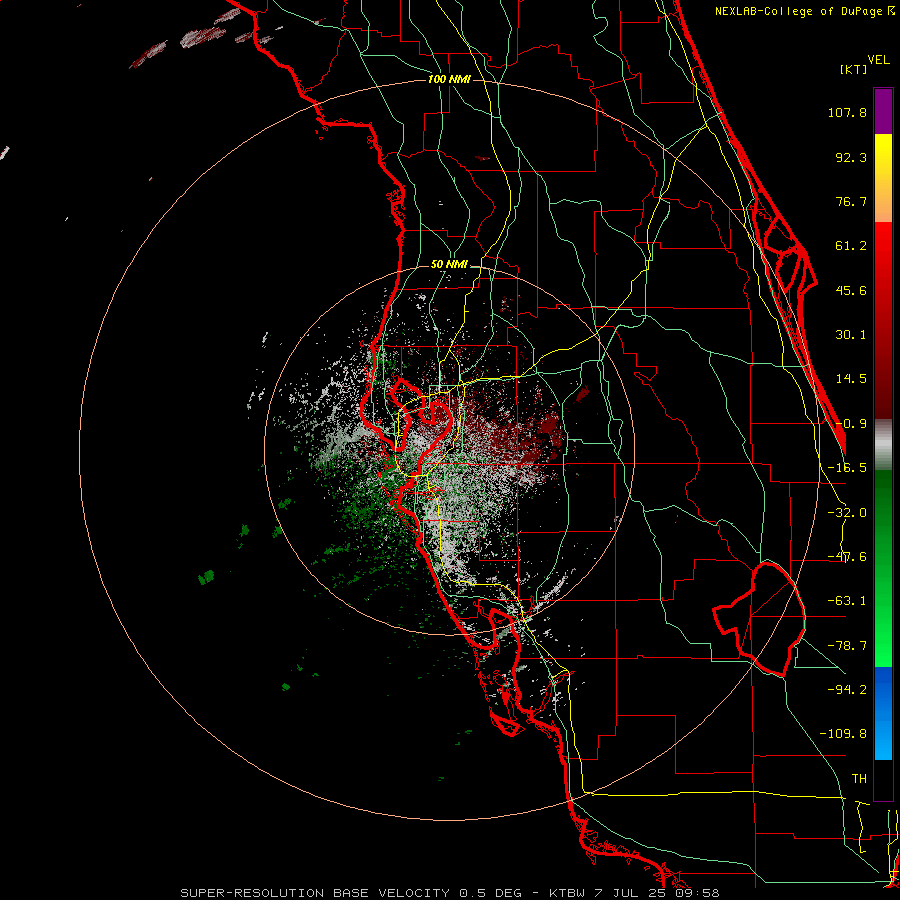The image size is (900, 900).
Task: Click the 107.8 value on velocity scale
Action: coord(847,112)
